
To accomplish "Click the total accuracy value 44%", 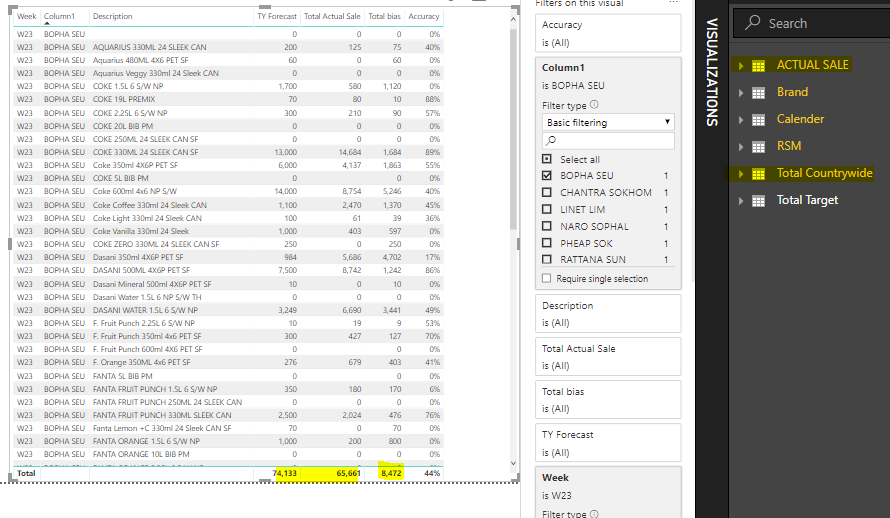I will click(x=432, y=473).
